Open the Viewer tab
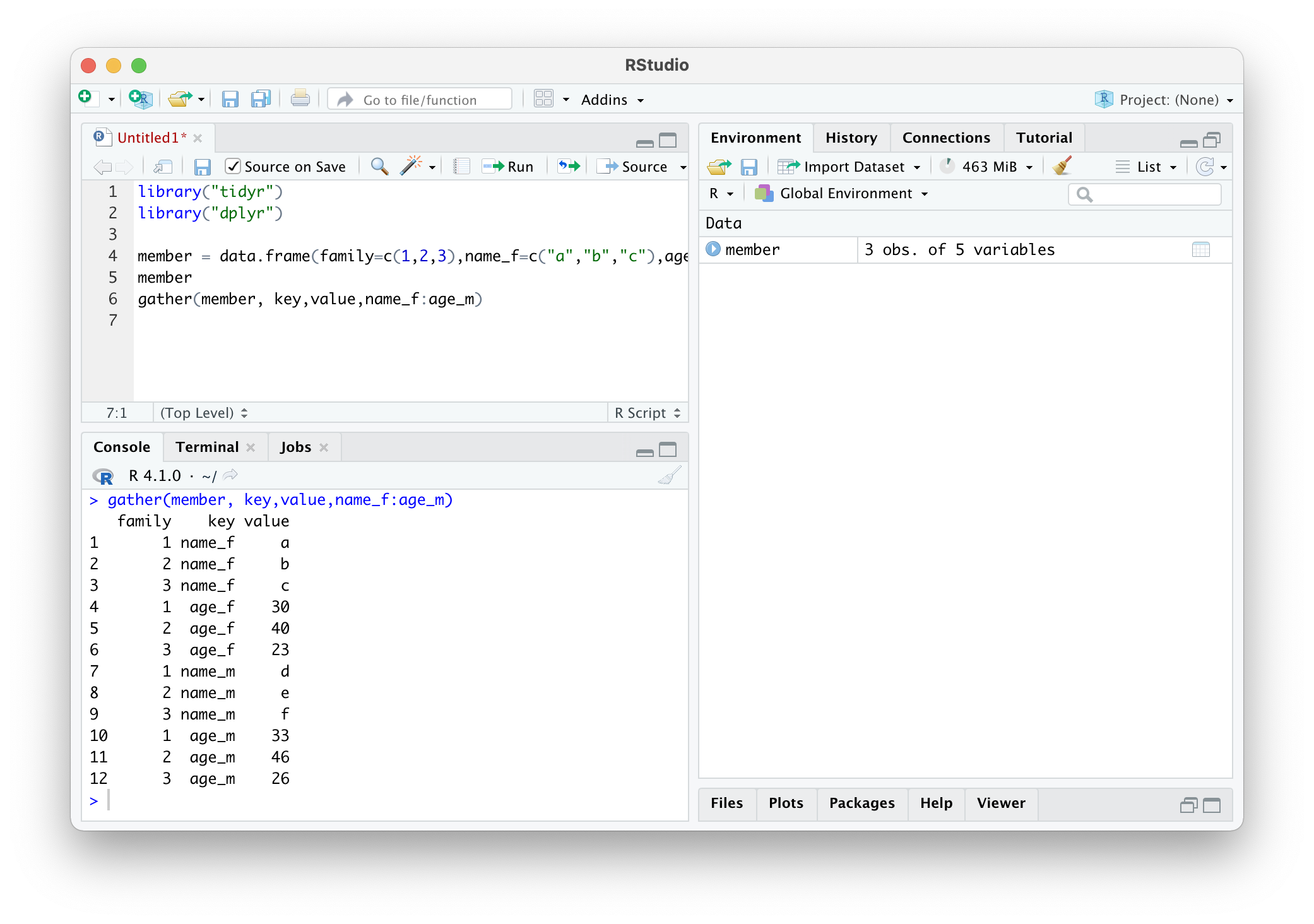1314x924 pixels. [1001, 803]
